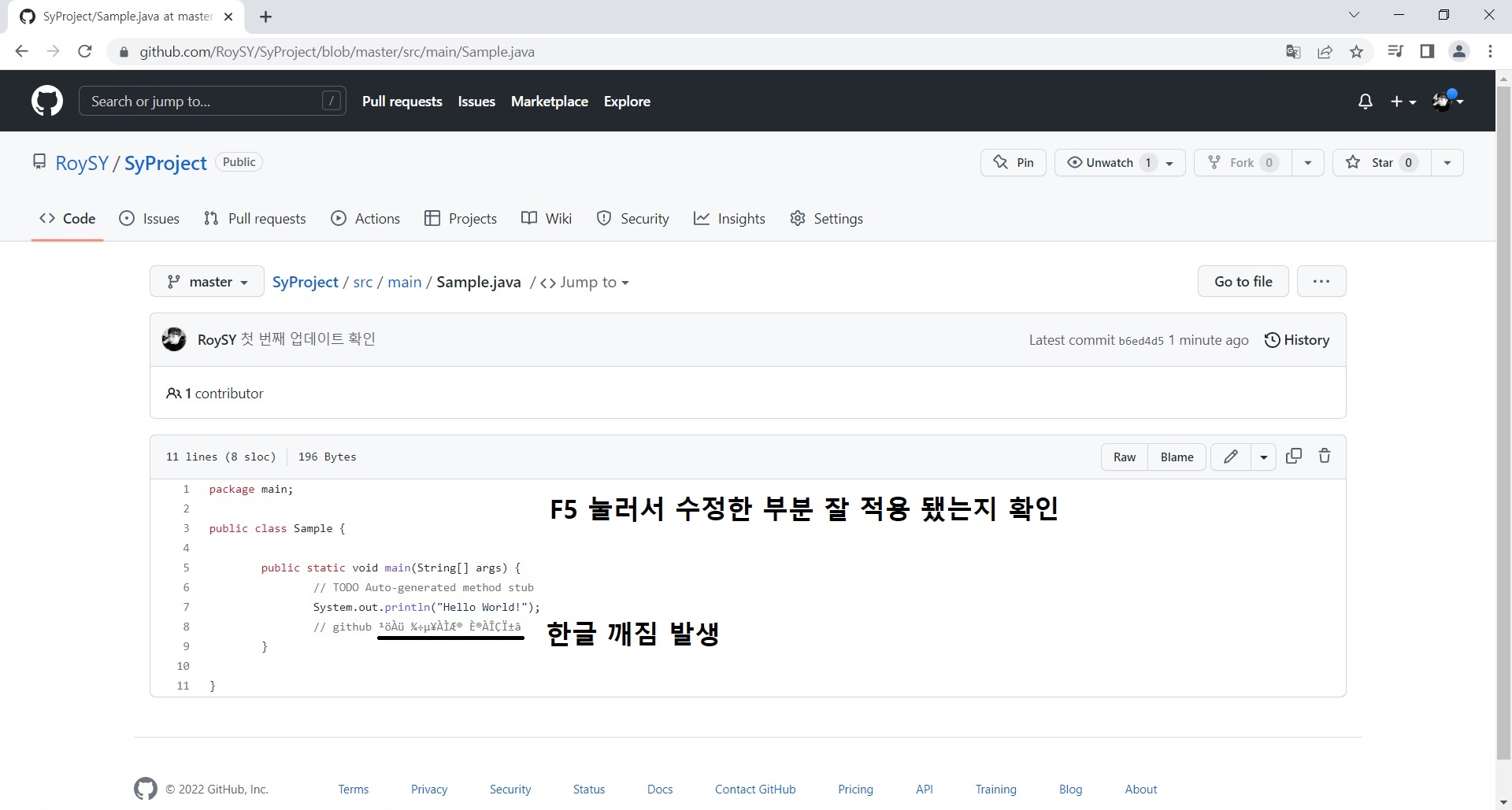Expand the Jump to dropdown
The image size is (1512, 810).
[585, 283]
